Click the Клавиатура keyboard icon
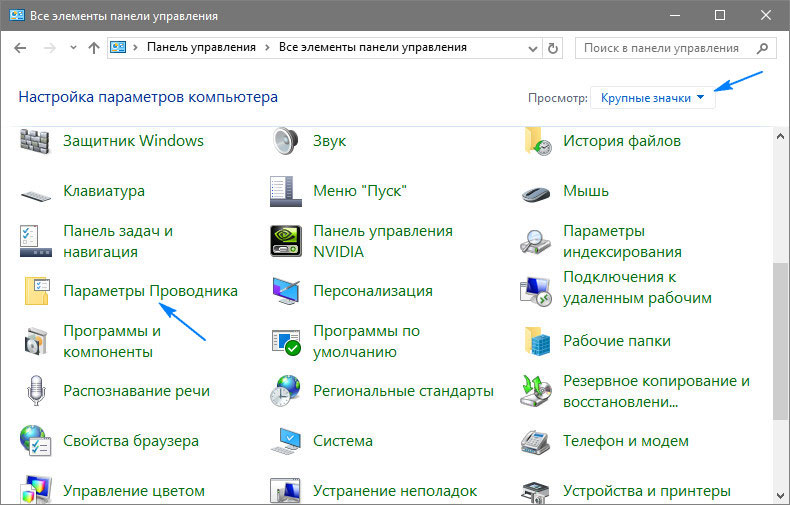790x505 pixels. click(x=36, y=191)
